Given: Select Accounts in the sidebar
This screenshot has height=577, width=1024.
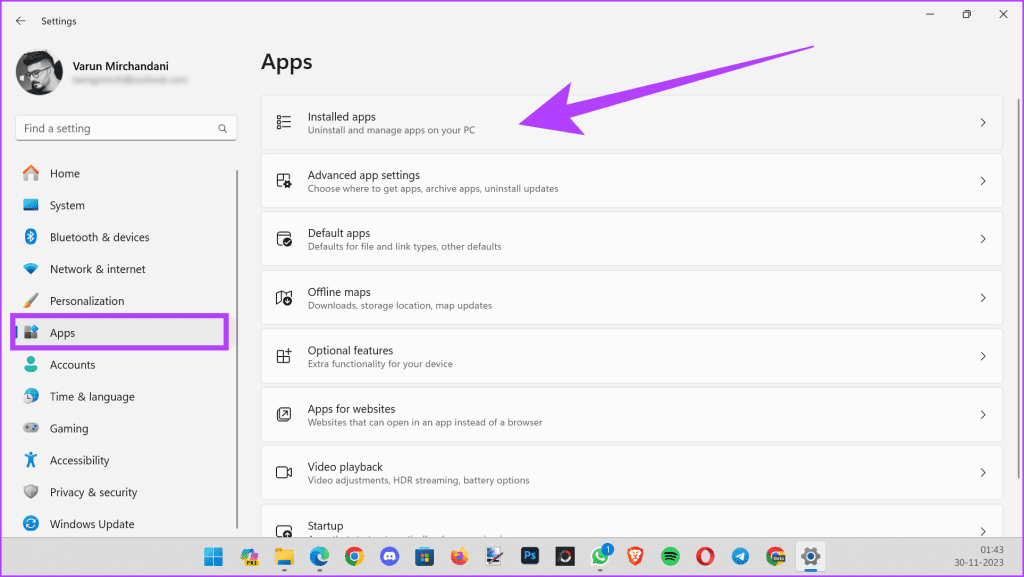Looking at the screenshot, I should [x=72, y=364].
